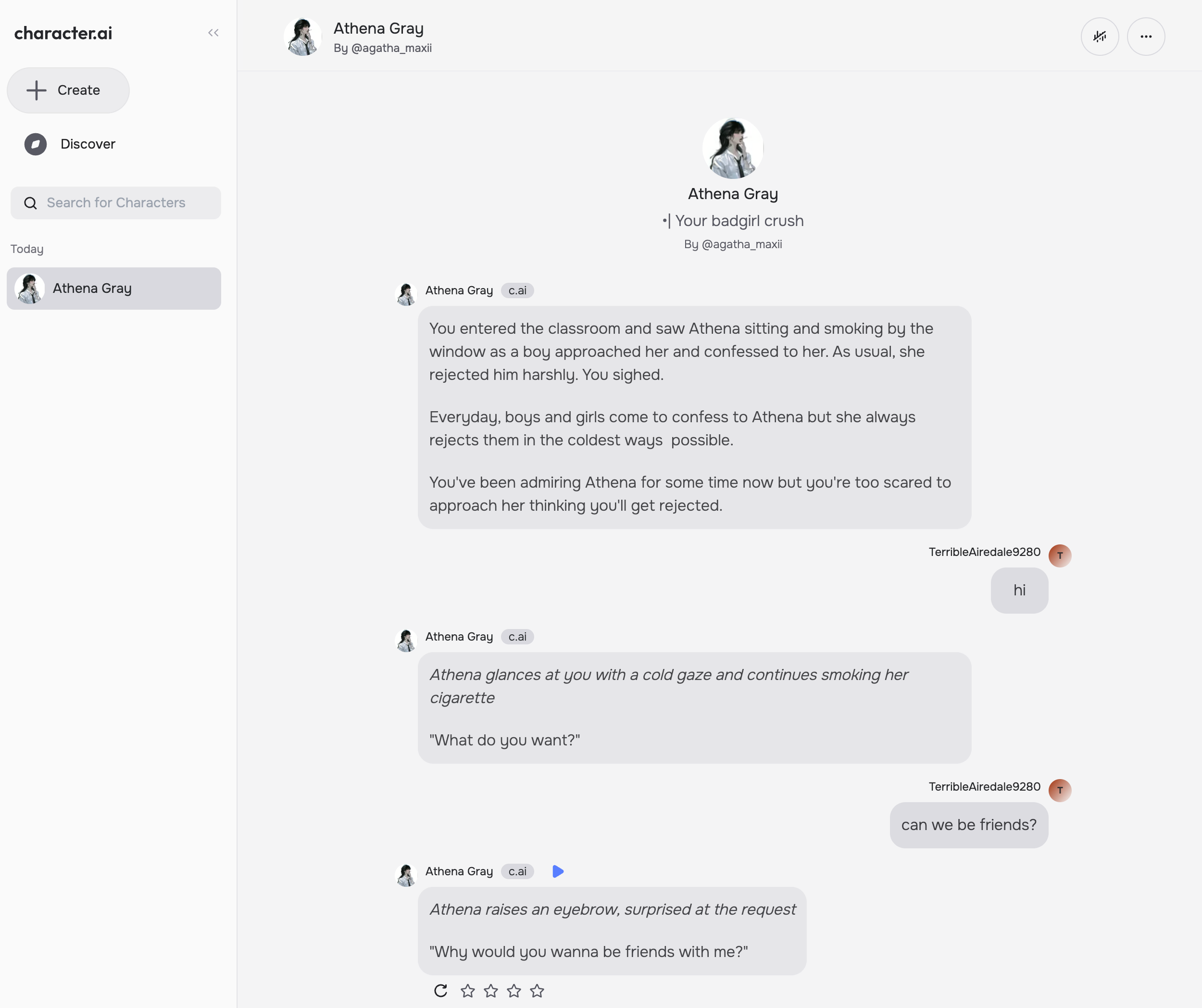Select Discover from the sidebar
This screenshot has height=1008, width=1202.
pyautogui.click(x=87, y=144)
